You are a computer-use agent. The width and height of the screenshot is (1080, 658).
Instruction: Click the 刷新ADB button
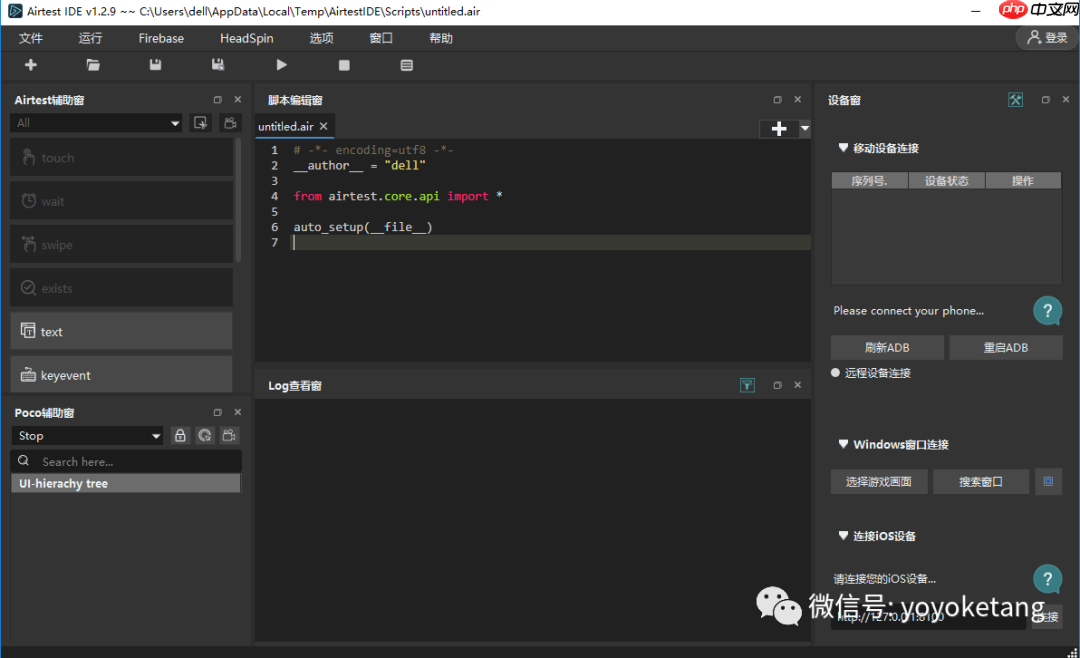point(886,347)
